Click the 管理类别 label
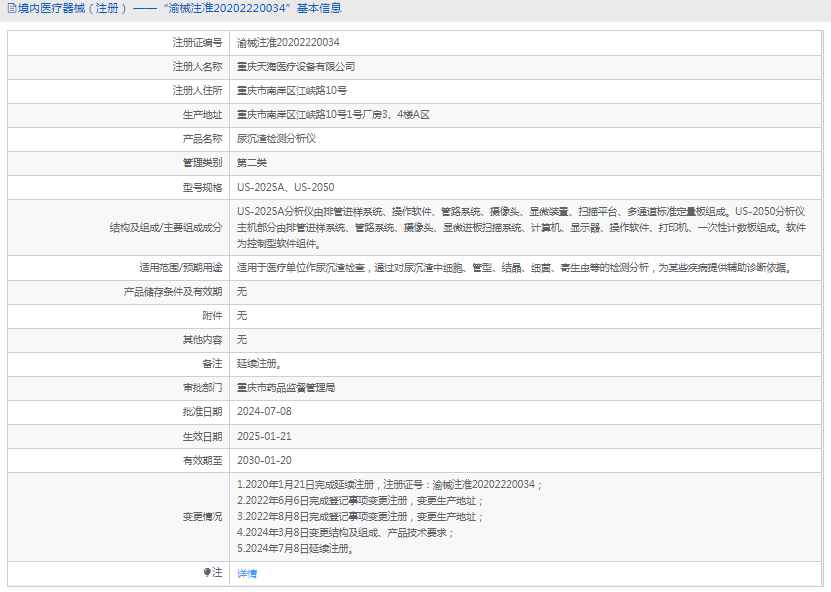 click(x=202, y=163)
